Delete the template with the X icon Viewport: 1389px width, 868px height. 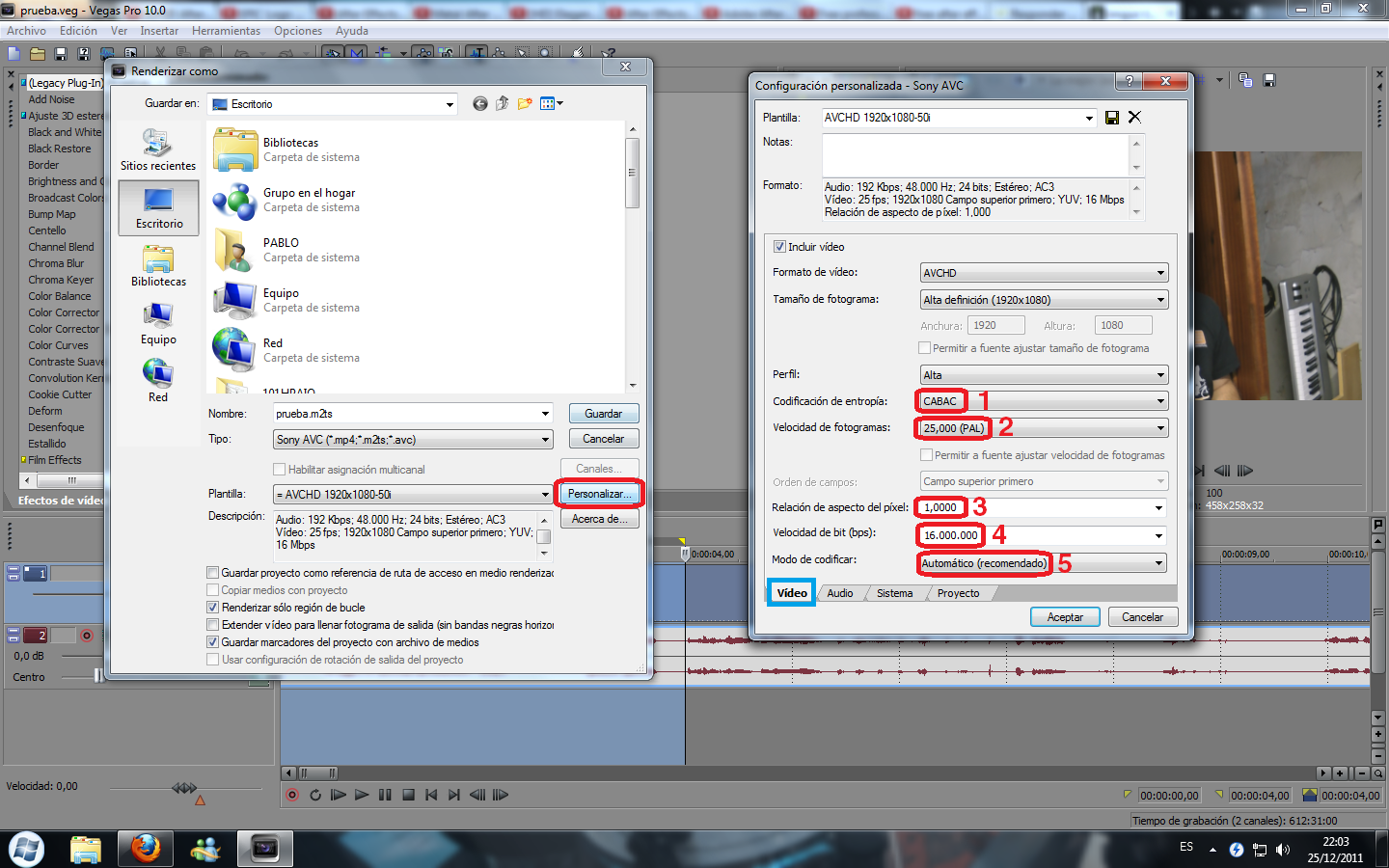1134,118
